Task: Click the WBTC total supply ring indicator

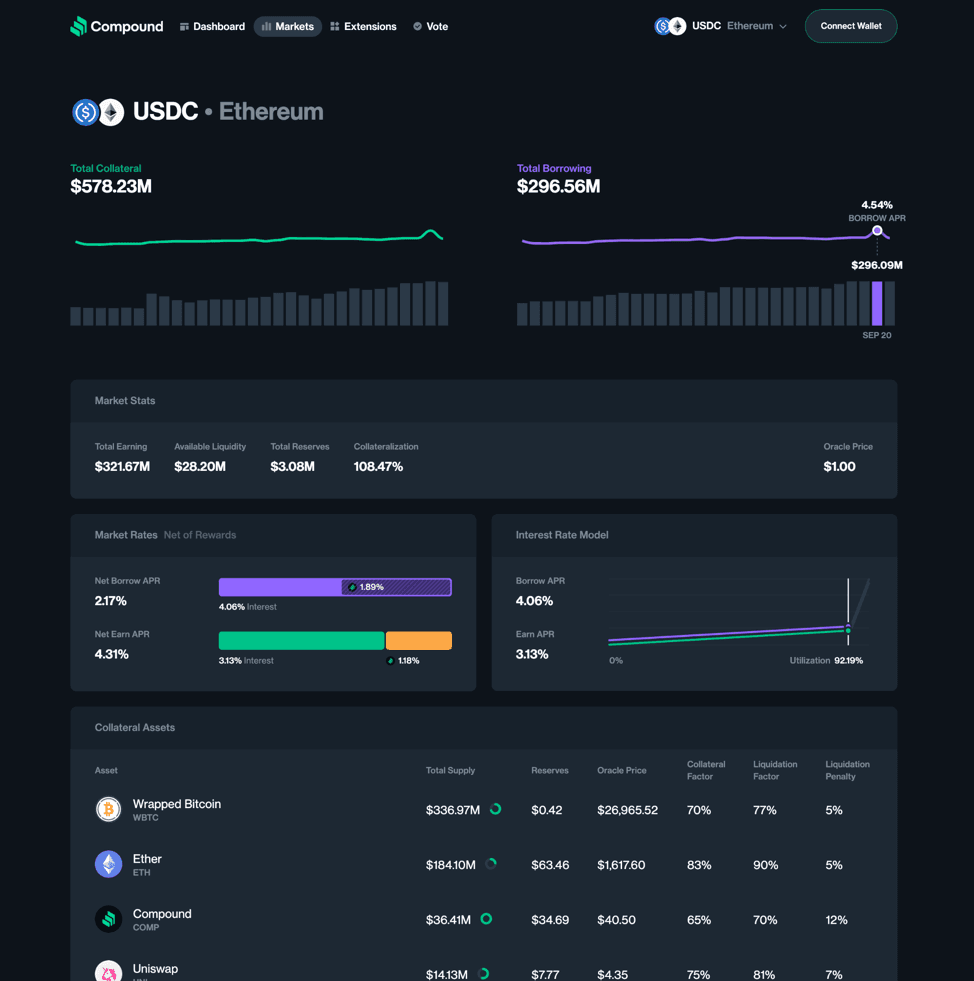Action: (495, 809)
